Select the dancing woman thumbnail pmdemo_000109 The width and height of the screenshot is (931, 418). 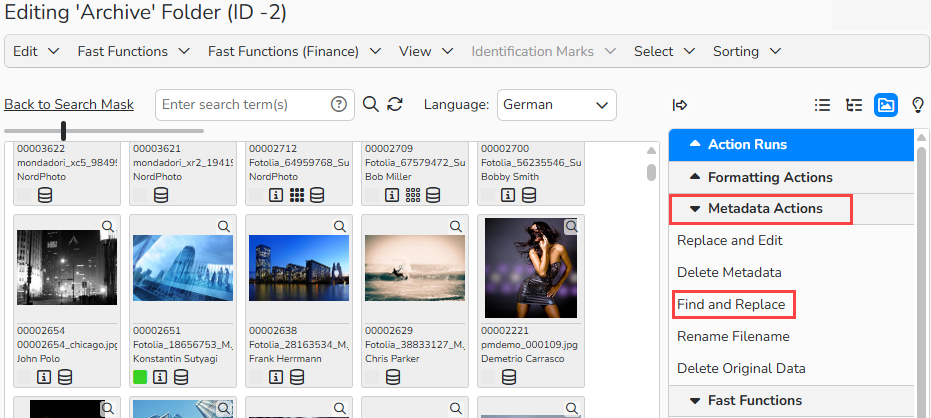(x=531, y=268)
